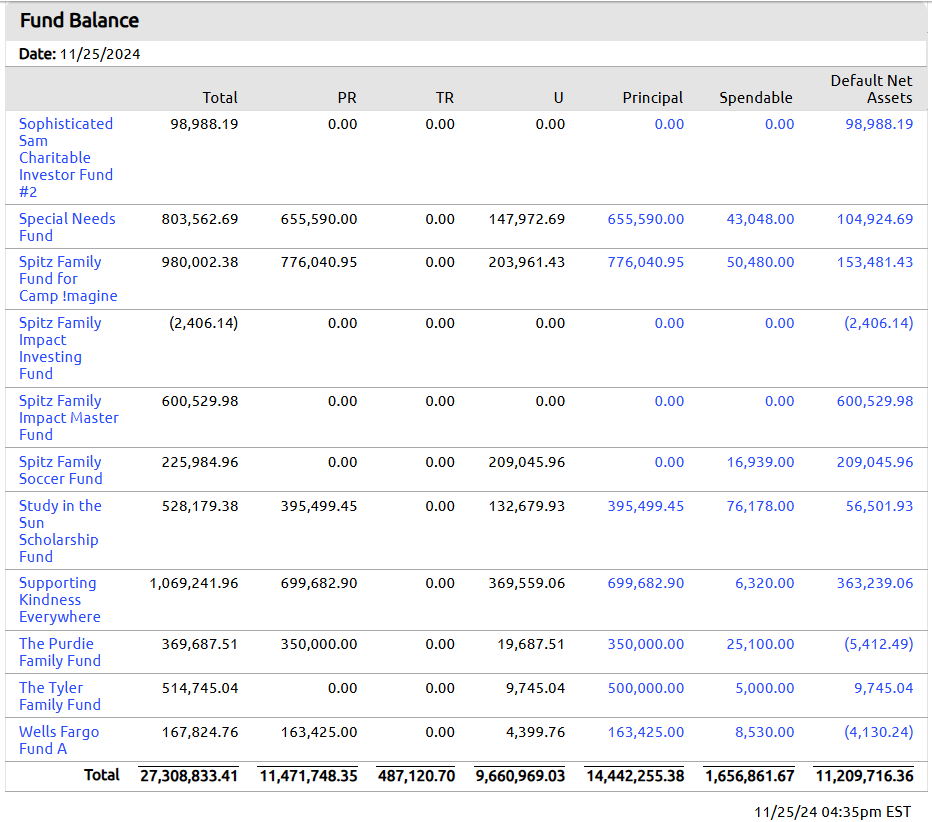The width and height of the screenshot is (932, 822).
Task: Select Total value 803,562.69
Action: point(200,219)
